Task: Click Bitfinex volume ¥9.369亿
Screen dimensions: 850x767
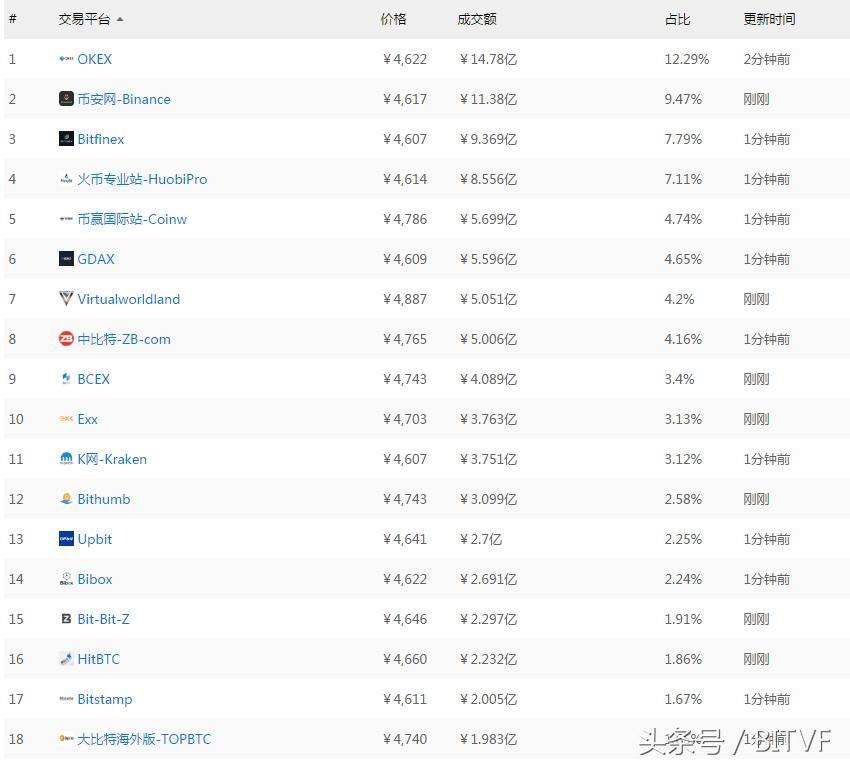Action: tap(488, 139)
